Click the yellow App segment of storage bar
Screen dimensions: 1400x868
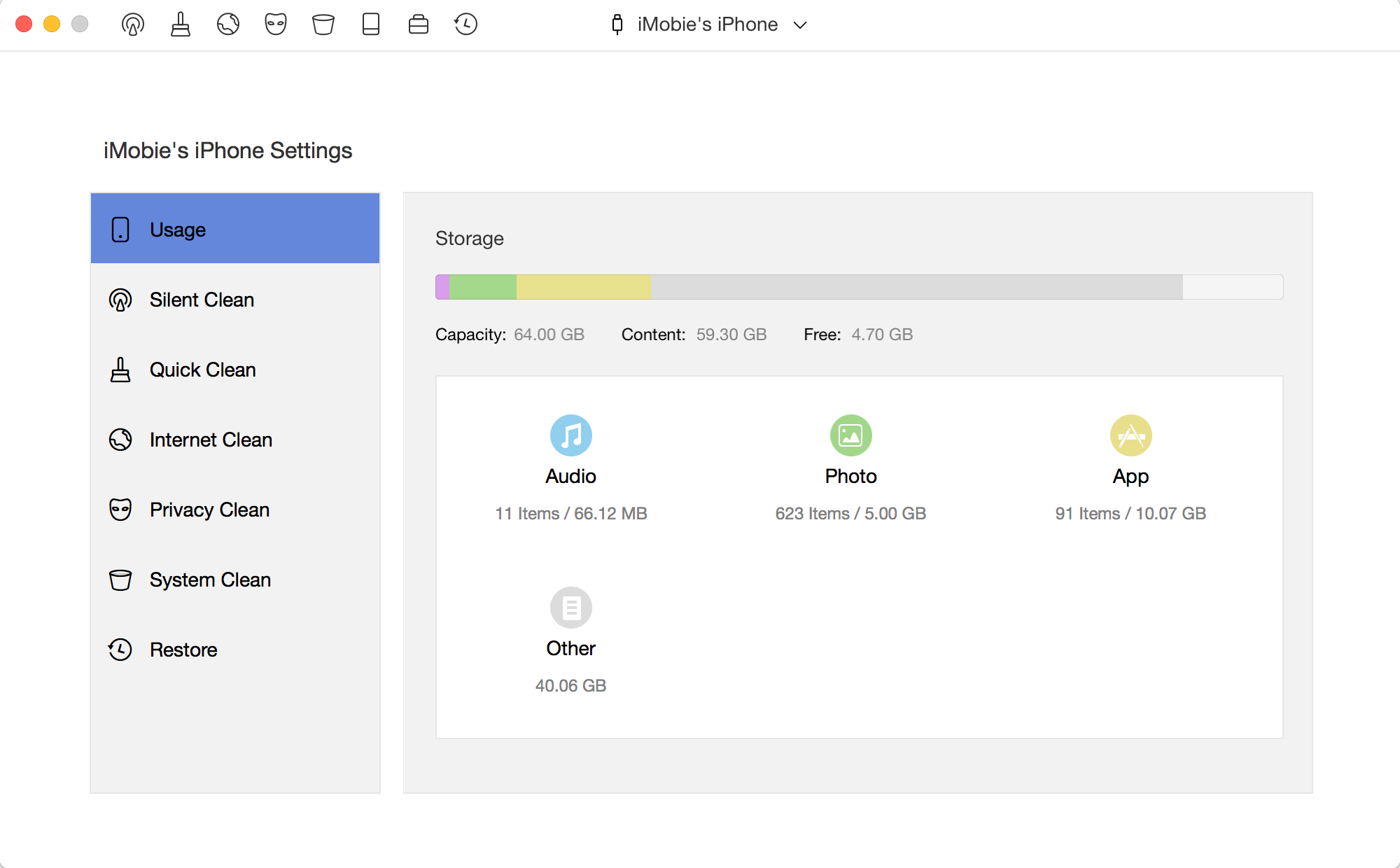click(584, 287)
